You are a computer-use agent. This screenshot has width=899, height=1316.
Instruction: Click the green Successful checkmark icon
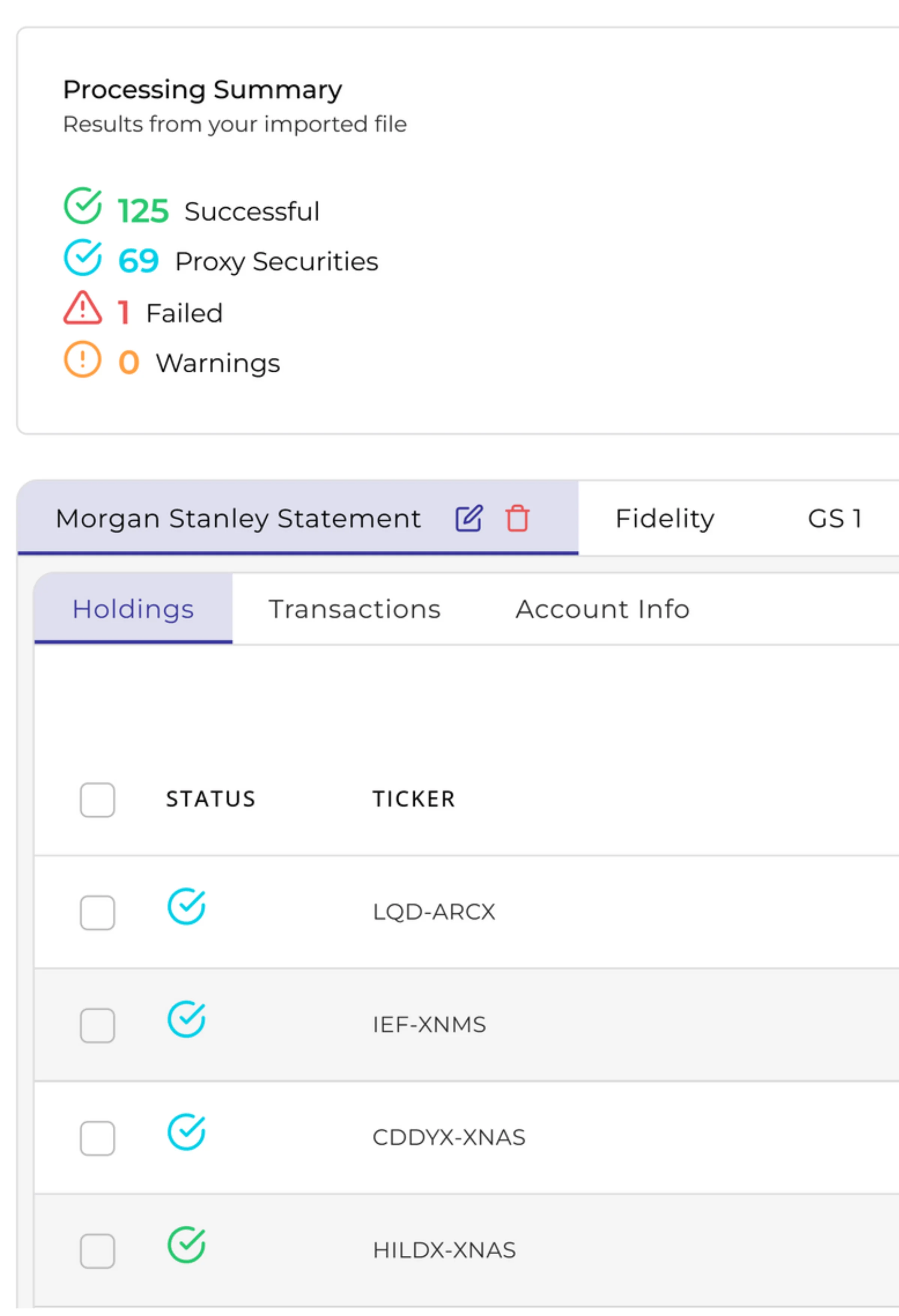tap(83, 207)
